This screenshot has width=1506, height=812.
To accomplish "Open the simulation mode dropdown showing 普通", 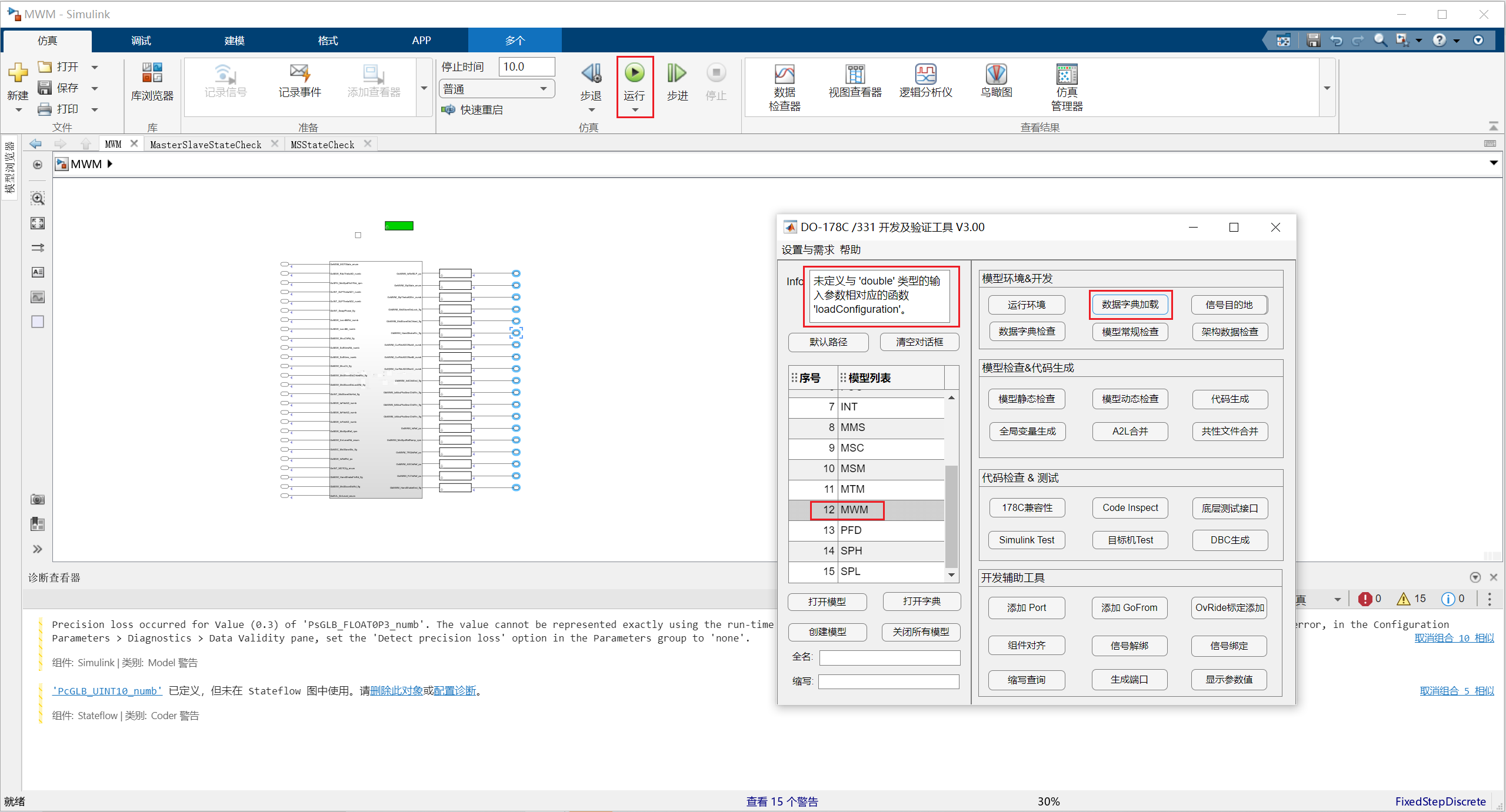I will (497, 89).
